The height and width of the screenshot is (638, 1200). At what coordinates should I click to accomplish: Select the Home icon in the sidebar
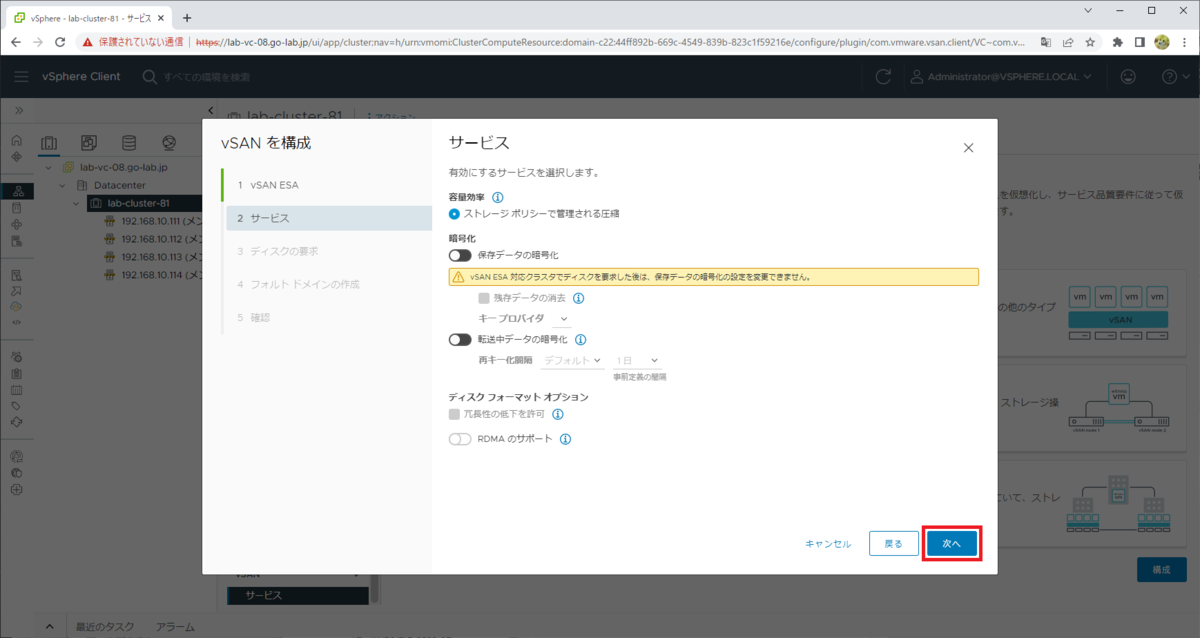click(17, 141)
